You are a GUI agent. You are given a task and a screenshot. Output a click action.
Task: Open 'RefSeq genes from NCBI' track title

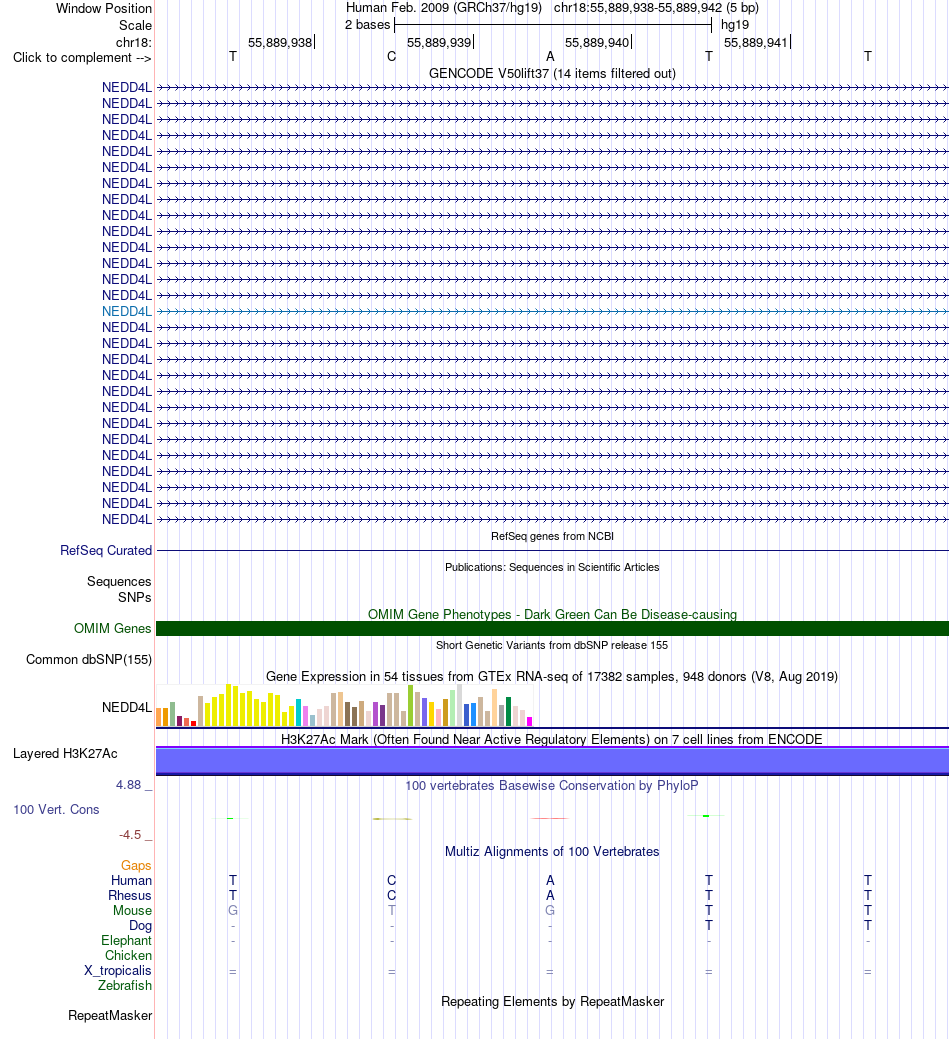(x=552, y=536)
